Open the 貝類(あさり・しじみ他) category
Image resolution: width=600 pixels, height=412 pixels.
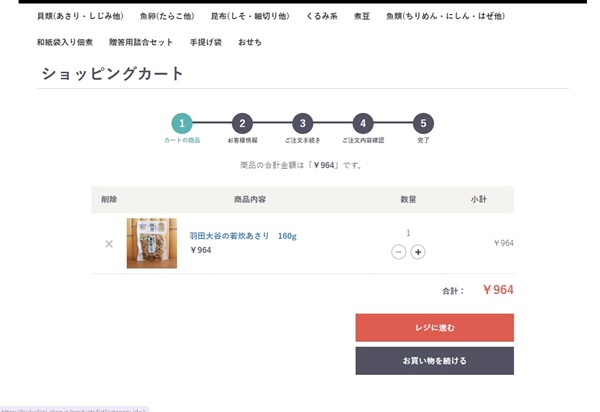(80, 16)
